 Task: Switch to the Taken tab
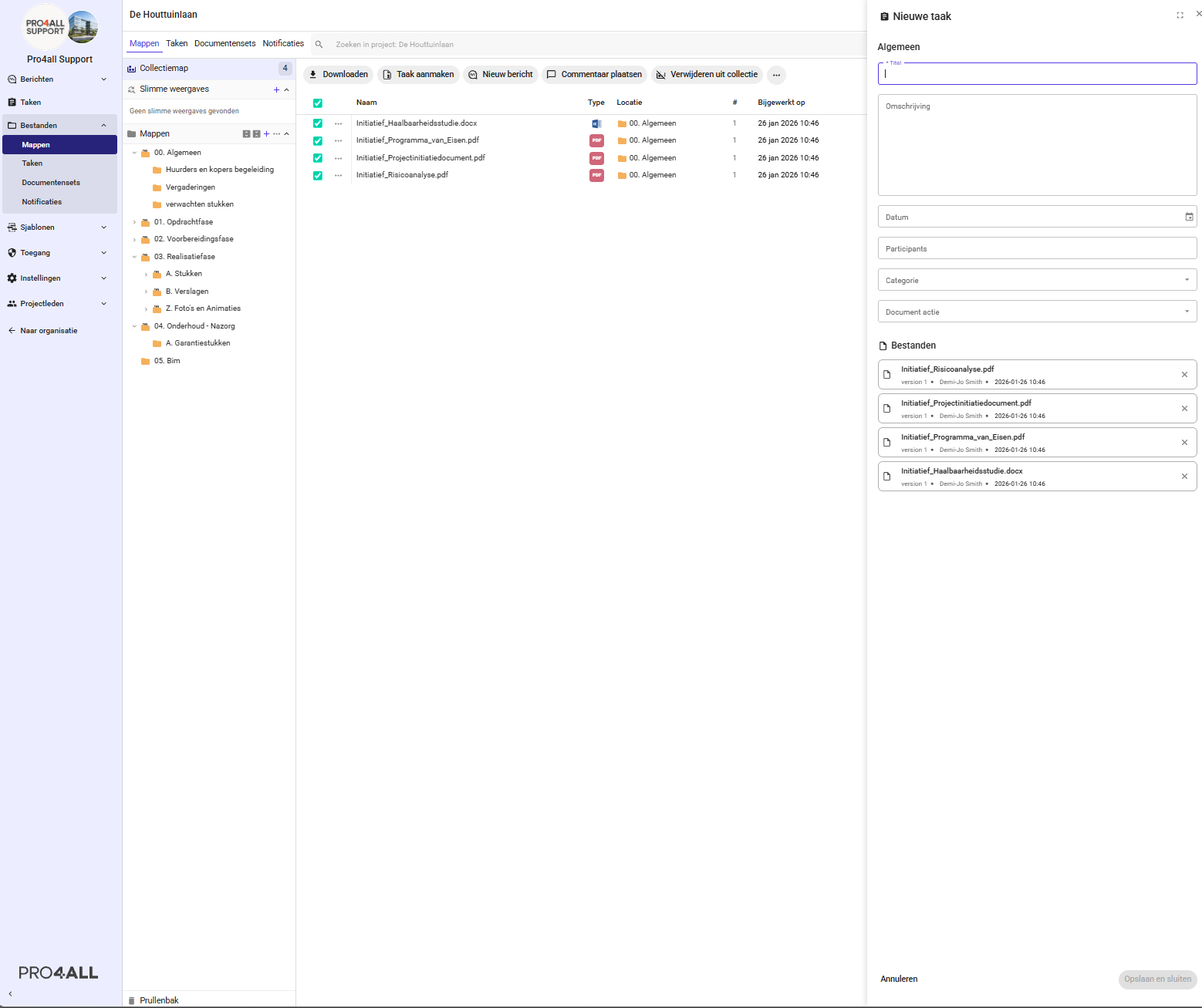pos(177,43)
